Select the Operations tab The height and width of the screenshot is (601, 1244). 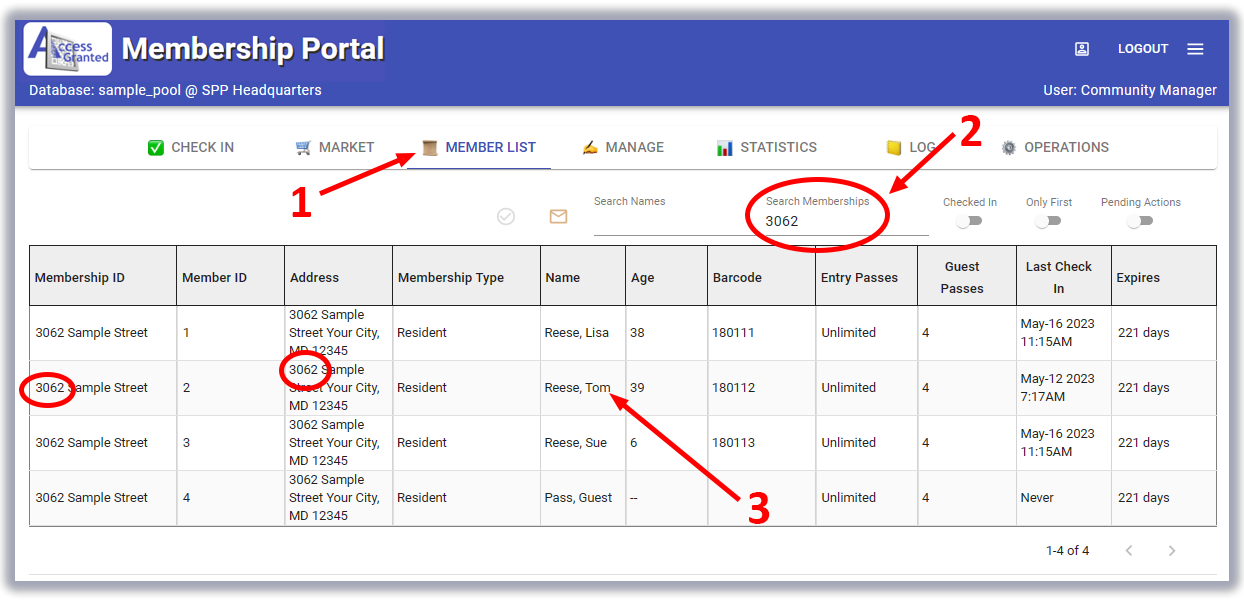[1055, 148]
